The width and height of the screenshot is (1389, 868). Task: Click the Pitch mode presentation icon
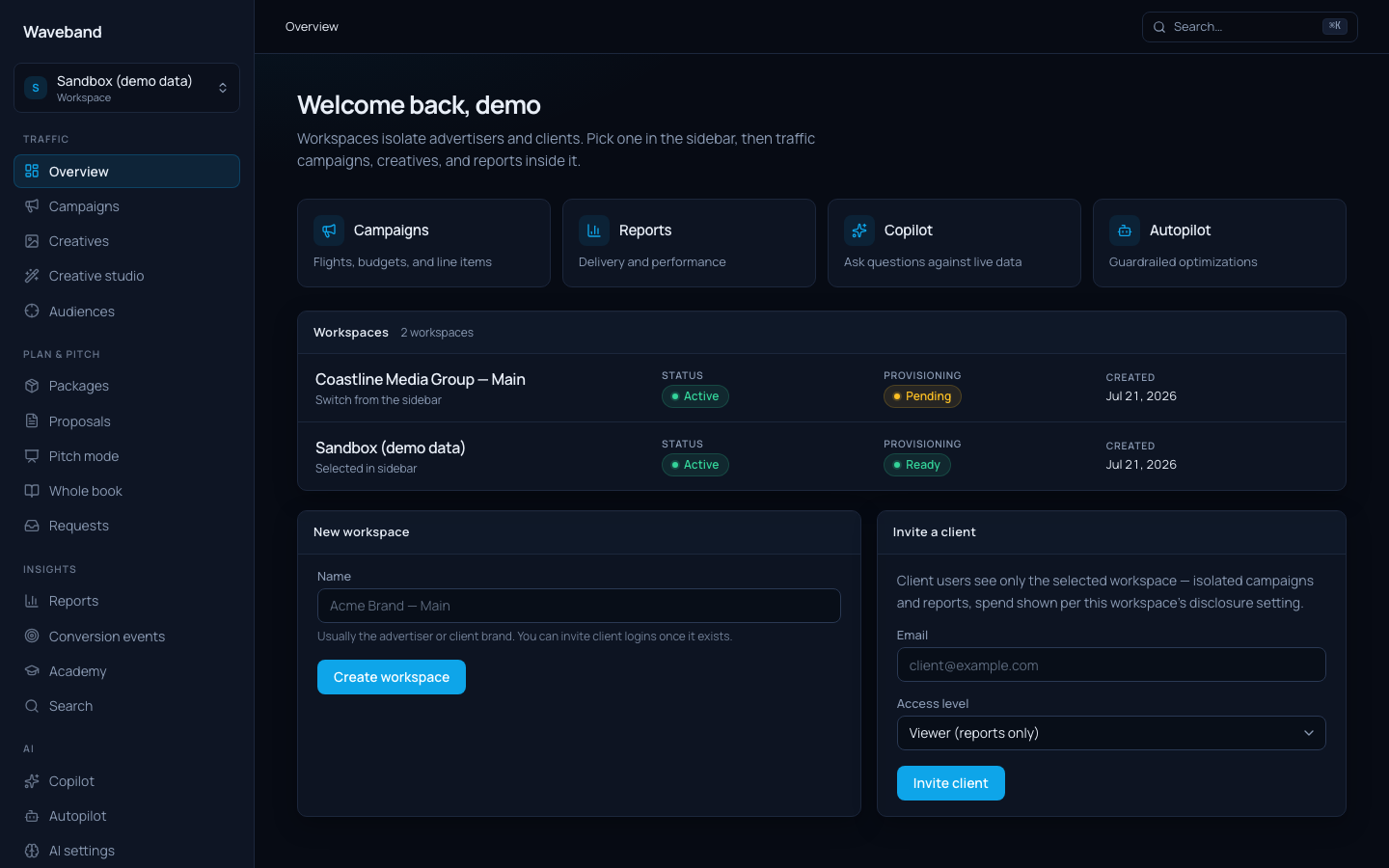coord(32,455)
